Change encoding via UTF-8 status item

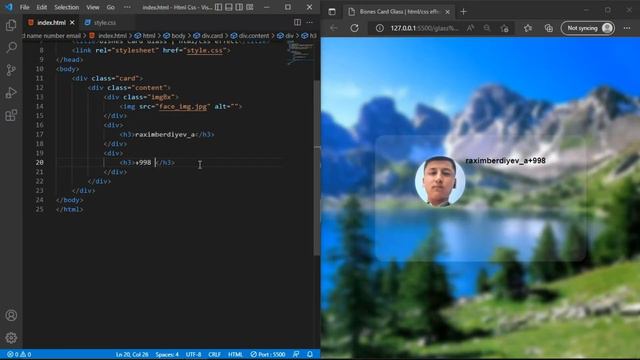(x=193, y=354)
